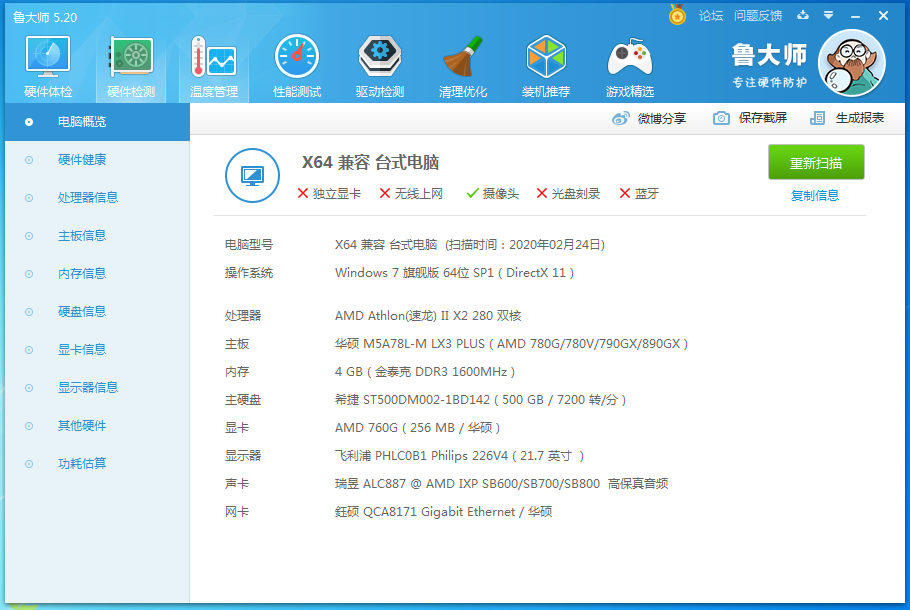Click 飞利浦 Philips 226V4 monitor value
Screen dimensions: 910x610
point(459,456)
